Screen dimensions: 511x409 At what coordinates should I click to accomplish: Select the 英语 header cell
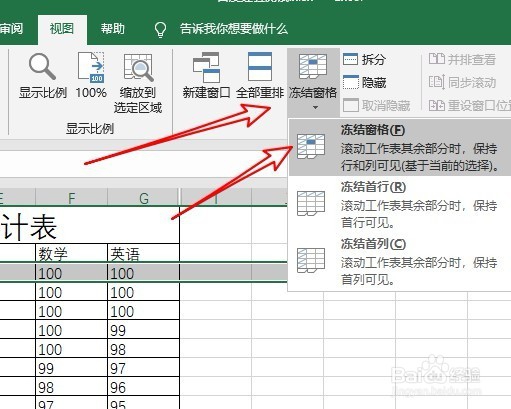[144, 253]
